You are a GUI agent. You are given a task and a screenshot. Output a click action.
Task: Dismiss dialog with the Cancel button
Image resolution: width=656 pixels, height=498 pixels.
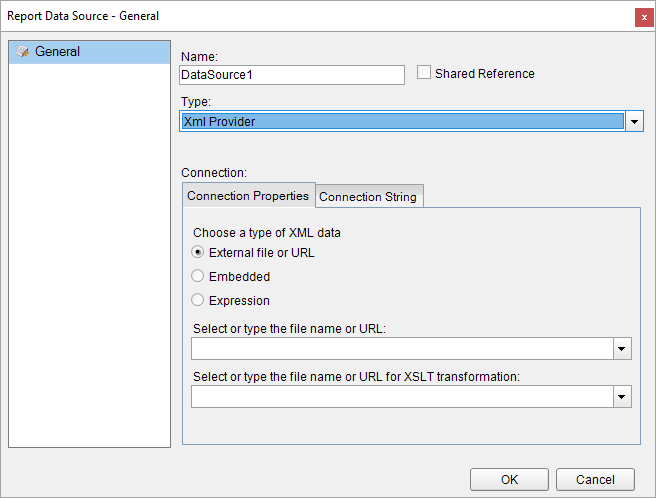coord(595,479)
